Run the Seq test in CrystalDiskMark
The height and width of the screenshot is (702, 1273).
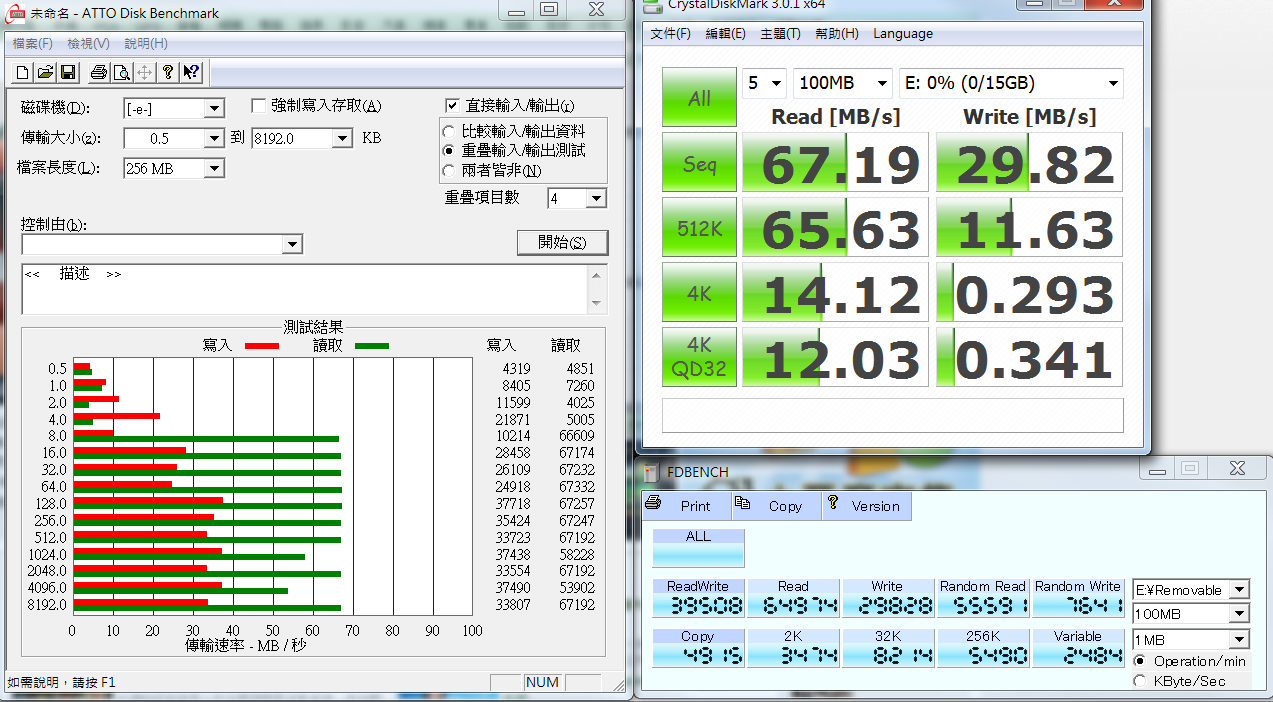(699, 163)
